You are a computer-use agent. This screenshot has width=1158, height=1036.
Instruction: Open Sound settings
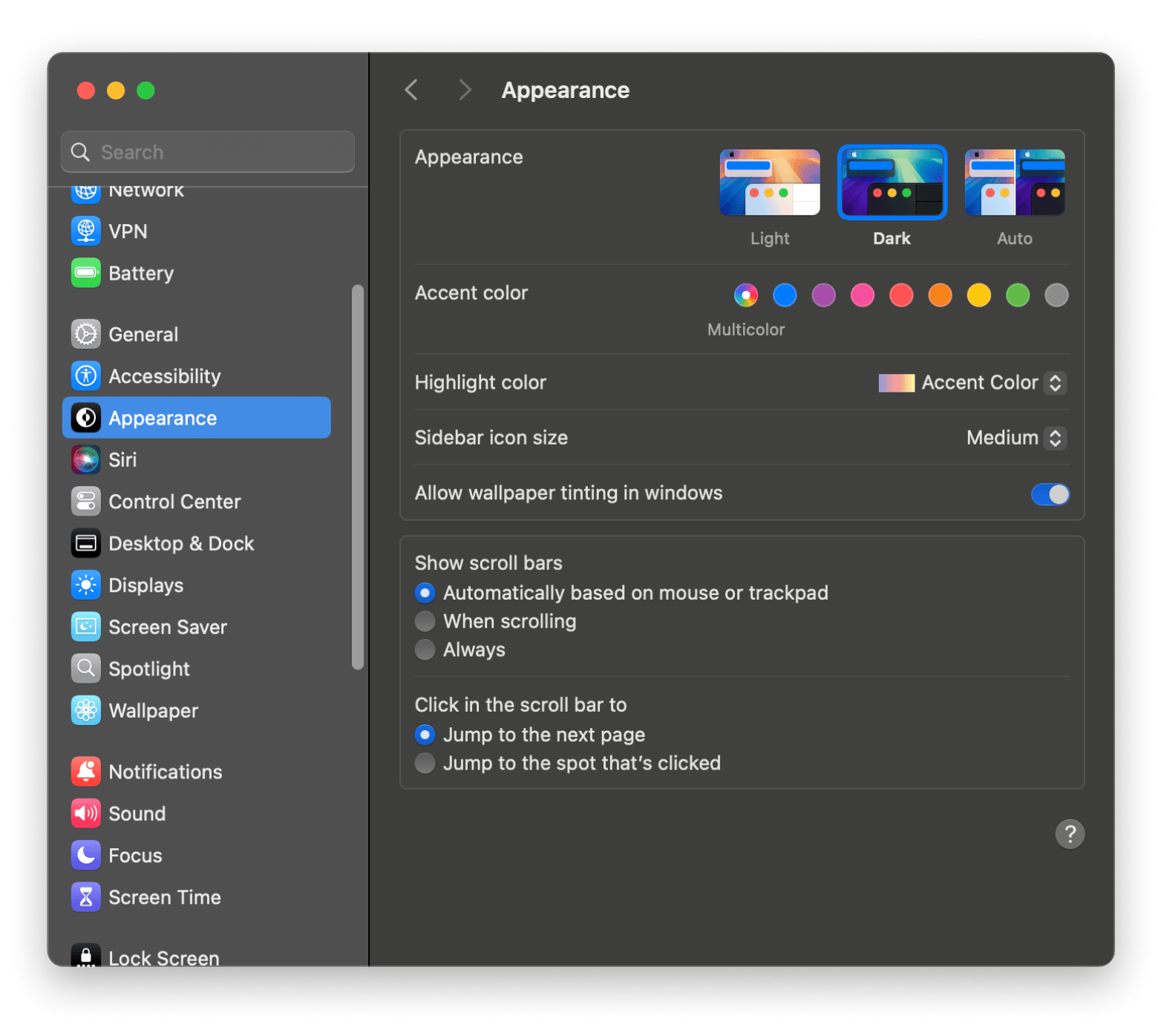pyautogui.click(x=197, y=813)
